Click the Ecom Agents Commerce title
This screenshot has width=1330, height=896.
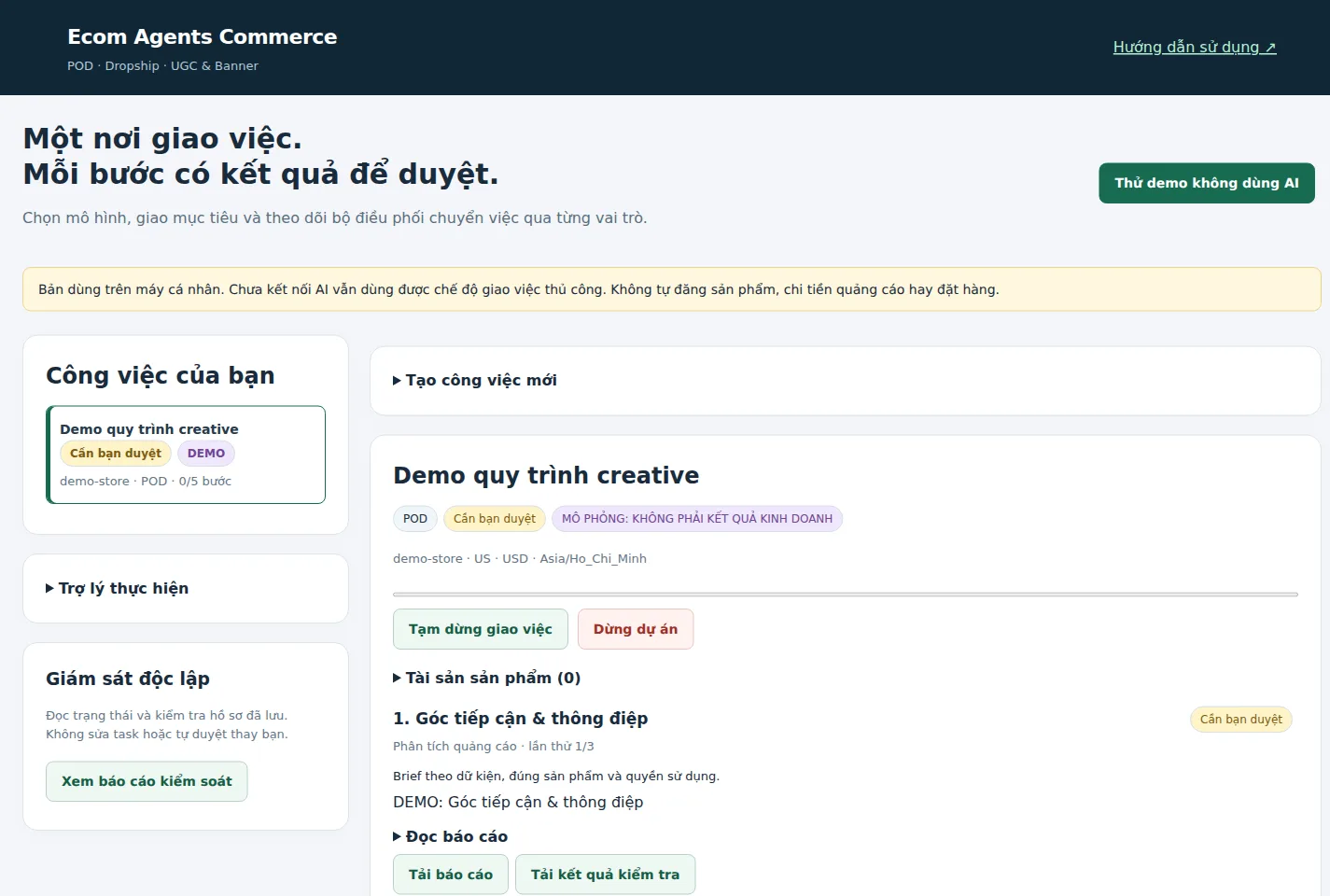[203, 36]
